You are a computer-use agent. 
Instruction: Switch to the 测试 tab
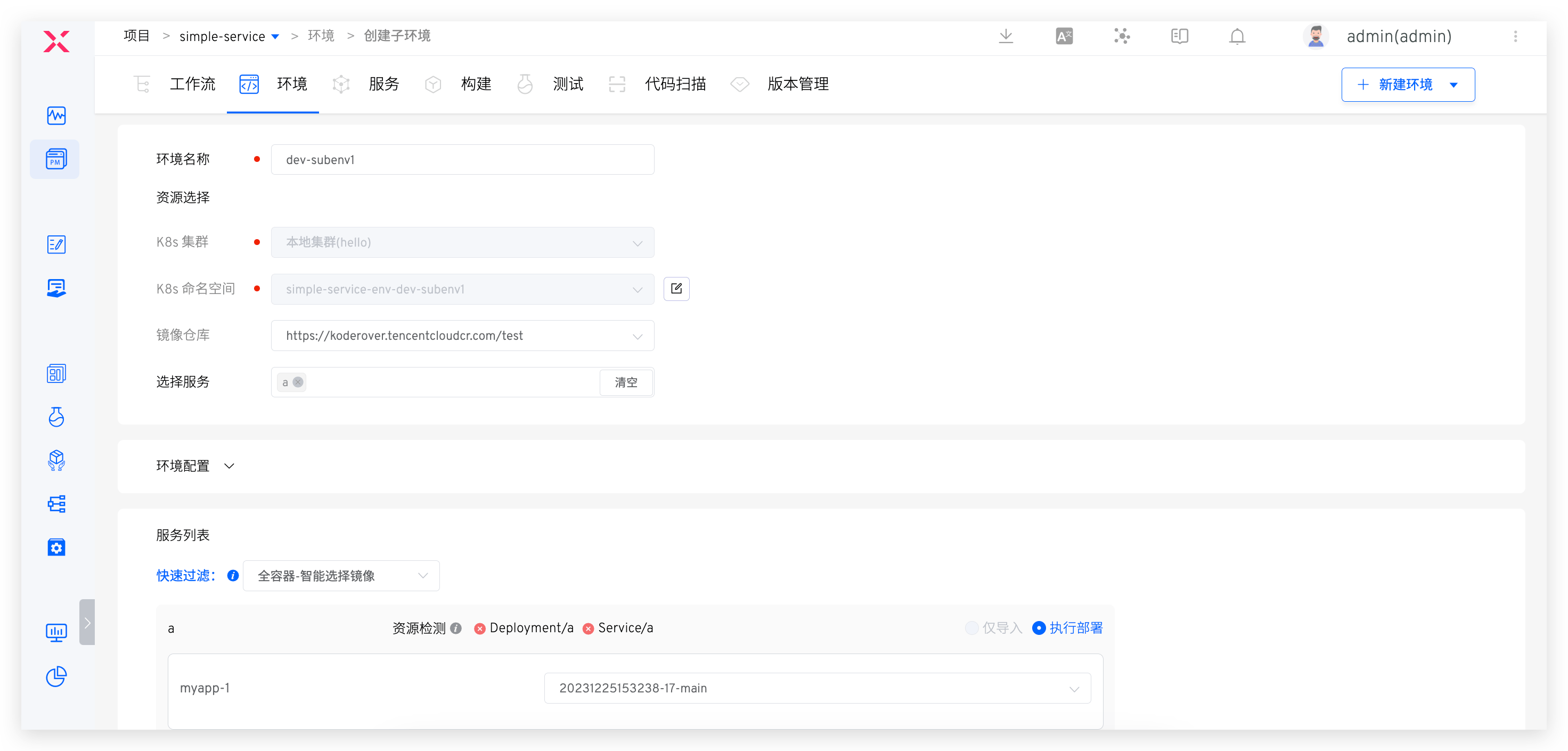coord(550,84)
